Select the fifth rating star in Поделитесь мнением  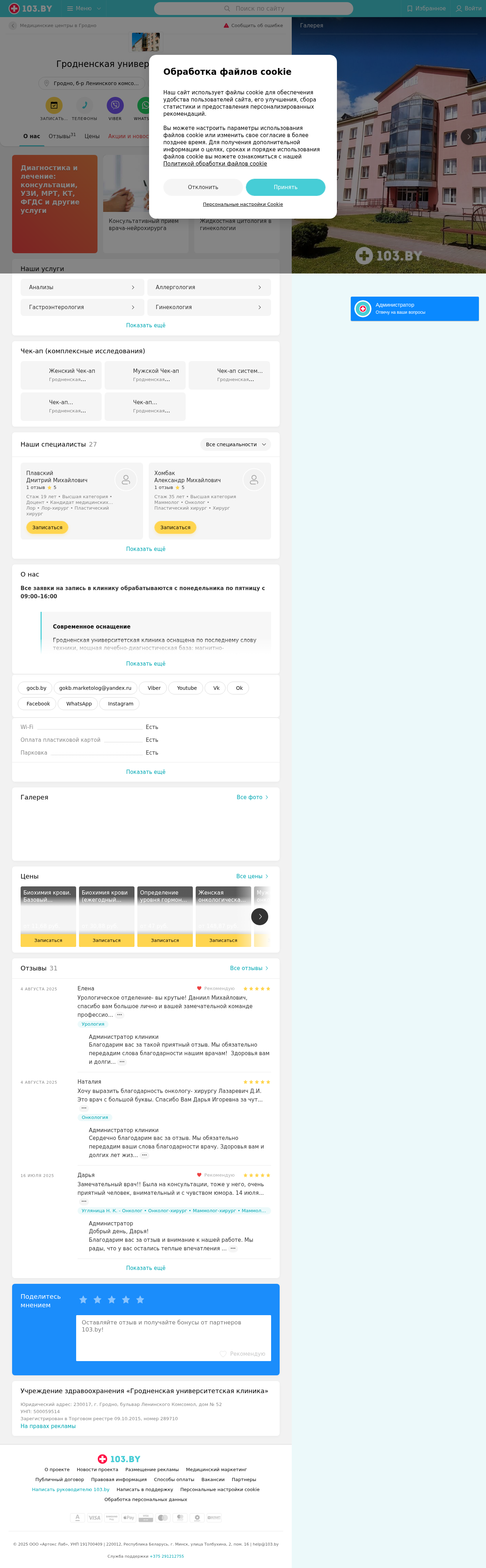pos(140,1299)
